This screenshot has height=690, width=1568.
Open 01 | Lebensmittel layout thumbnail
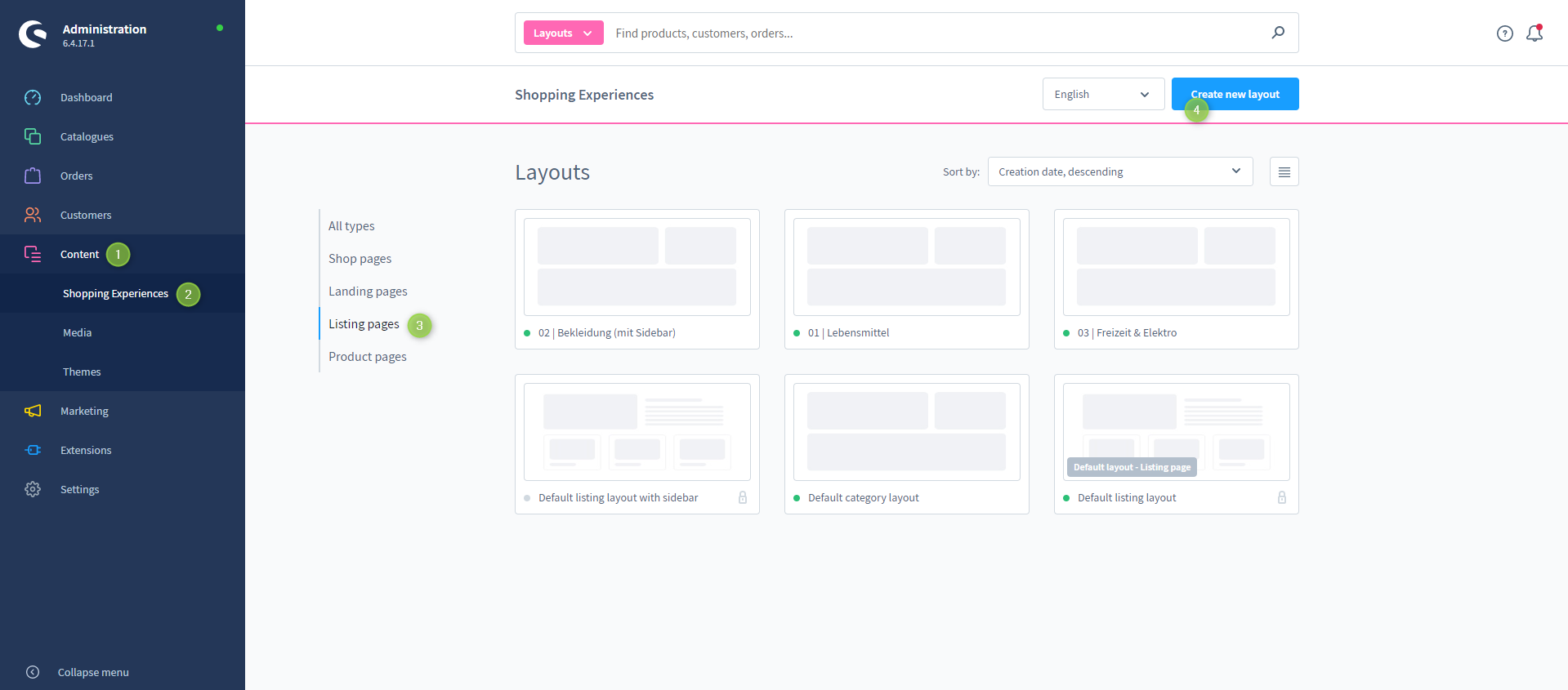tap(907, 267)
